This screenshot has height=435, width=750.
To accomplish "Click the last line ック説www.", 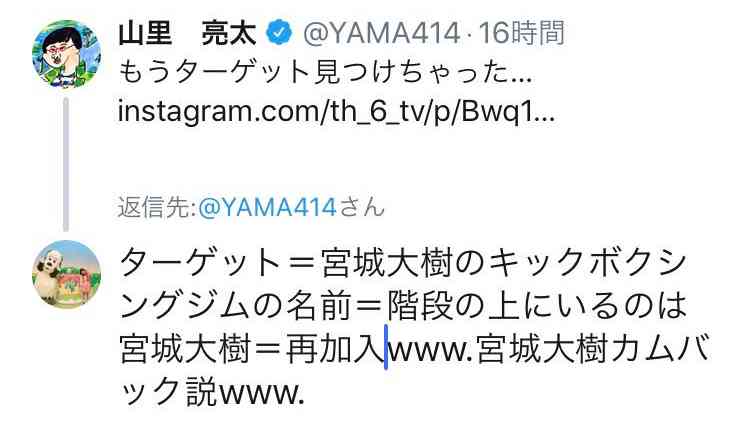I will pyautogui.click(x=211, y=392).
